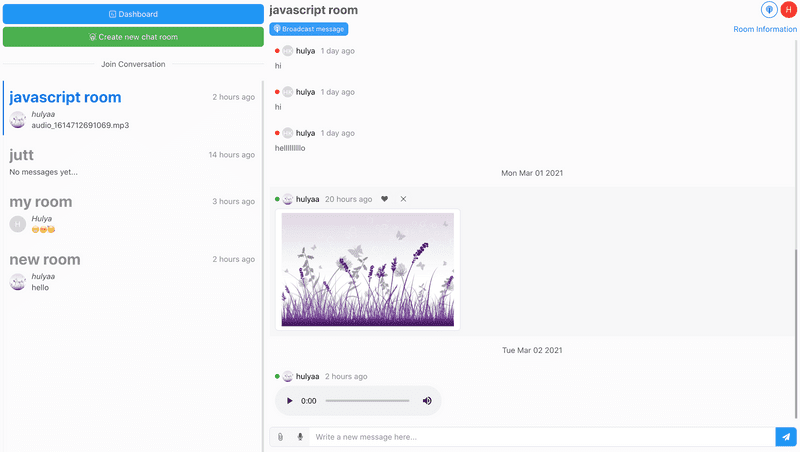Open the my room conversation
800x452 pixels.
[x=130, y=212]
